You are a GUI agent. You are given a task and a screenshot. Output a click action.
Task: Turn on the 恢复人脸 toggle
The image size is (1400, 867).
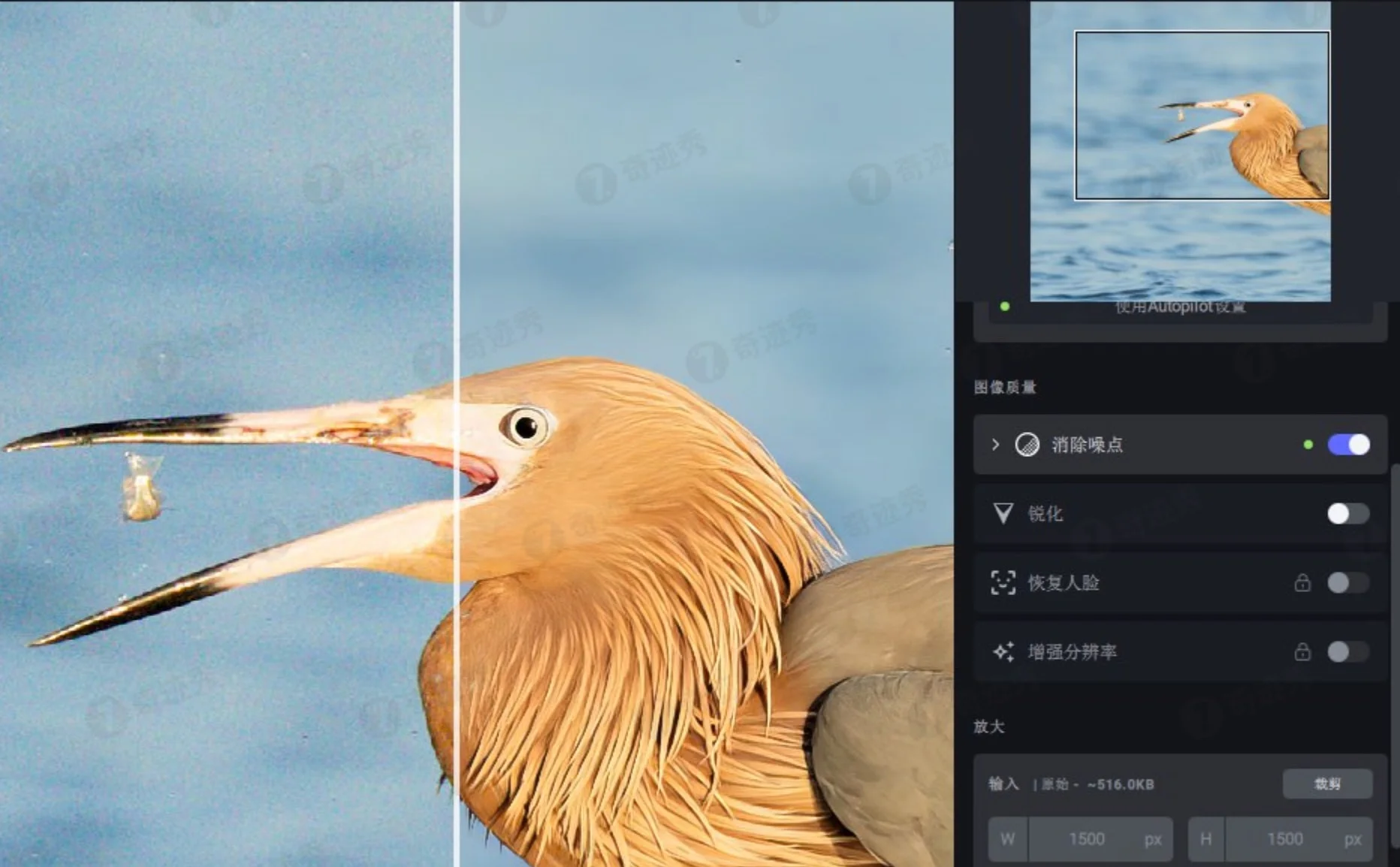(x=1348, y=583)
